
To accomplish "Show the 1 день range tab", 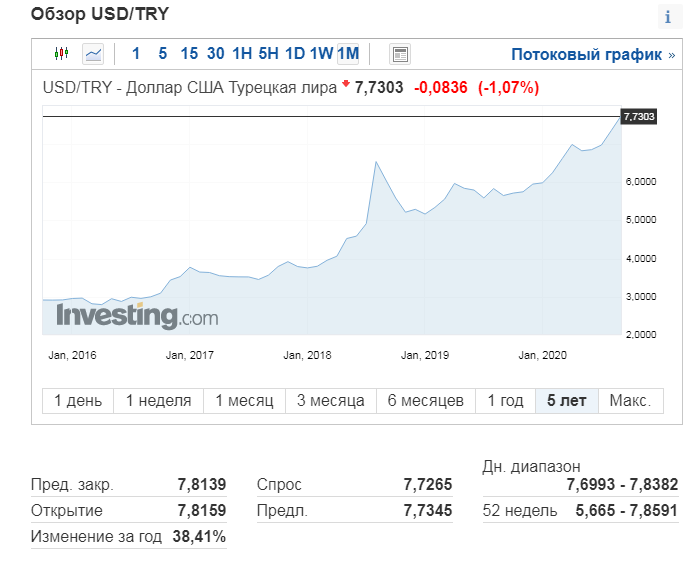I will pos(78,401).
